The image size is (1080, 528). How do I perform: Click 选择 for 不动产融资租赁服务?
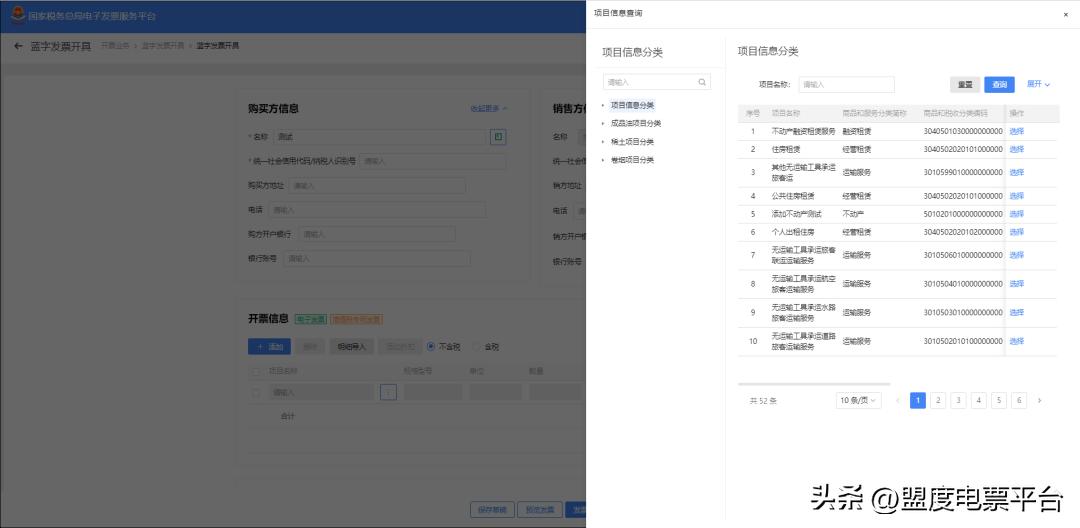click(1017, 131)
